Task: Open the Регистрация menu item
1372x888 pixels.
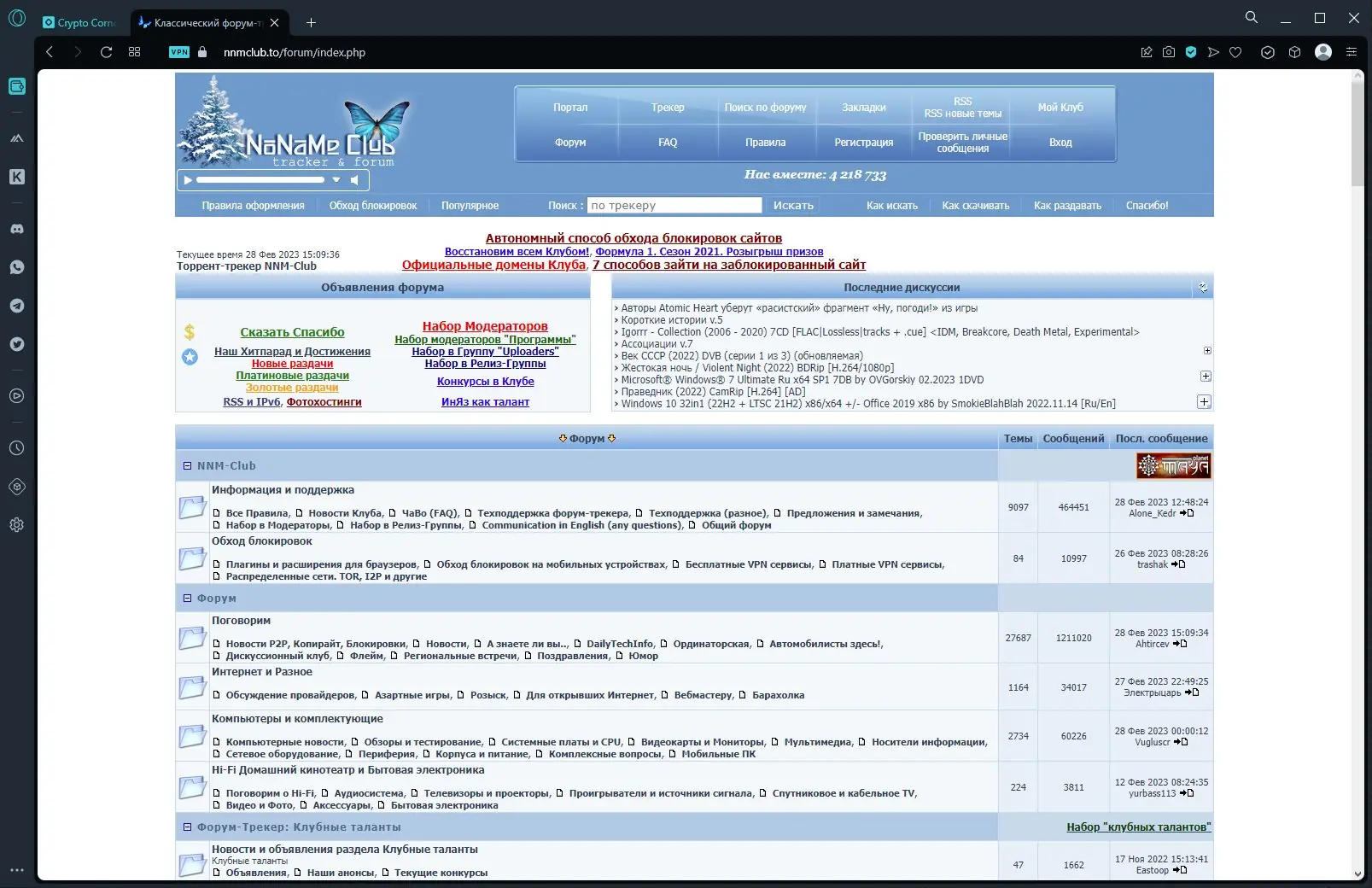Action: click(864, 143)
